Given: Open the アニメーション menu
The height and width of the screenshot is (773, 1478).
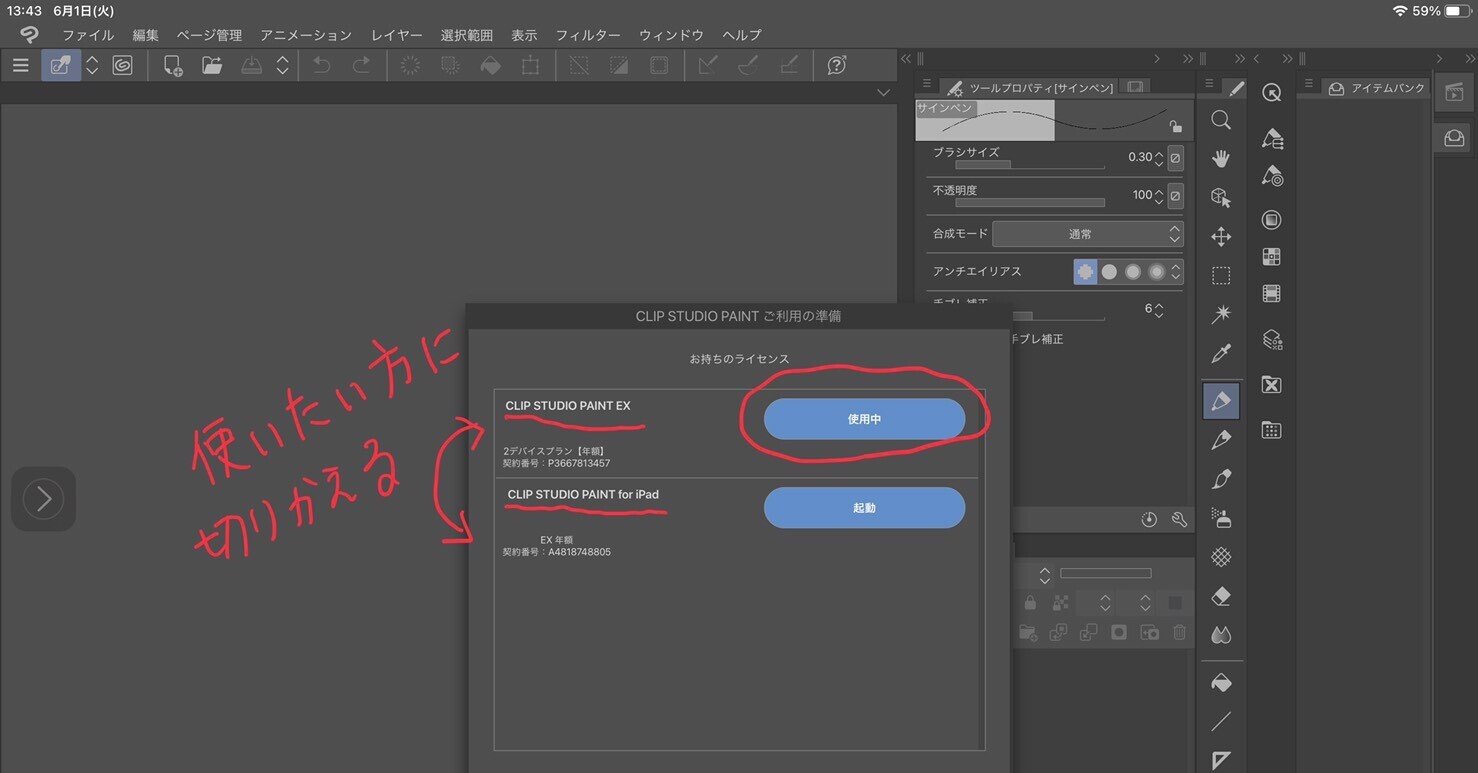Looking at the screenshot, I should [x=306, y=35].
